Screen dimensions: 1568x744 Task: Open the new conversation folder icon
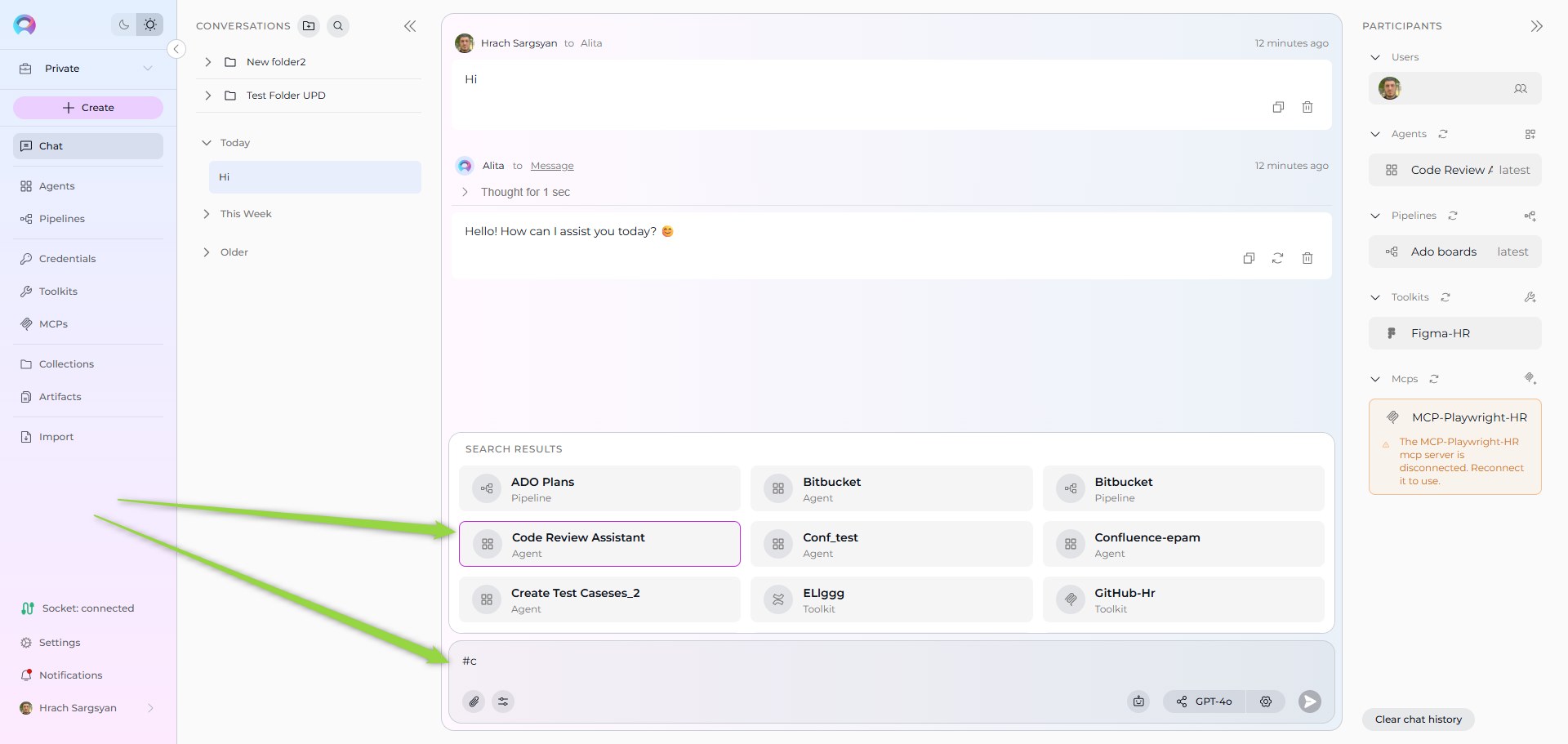[x=309, y=26]
